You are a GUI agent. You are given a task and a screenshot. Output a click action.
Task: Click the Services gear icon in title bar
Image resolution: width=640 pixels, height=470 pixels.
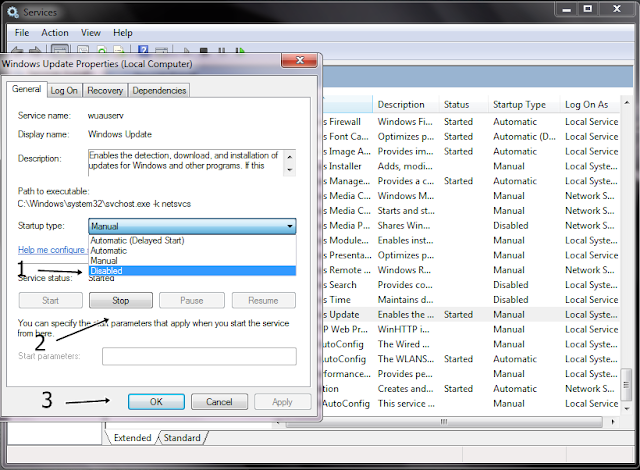[13, 12]
